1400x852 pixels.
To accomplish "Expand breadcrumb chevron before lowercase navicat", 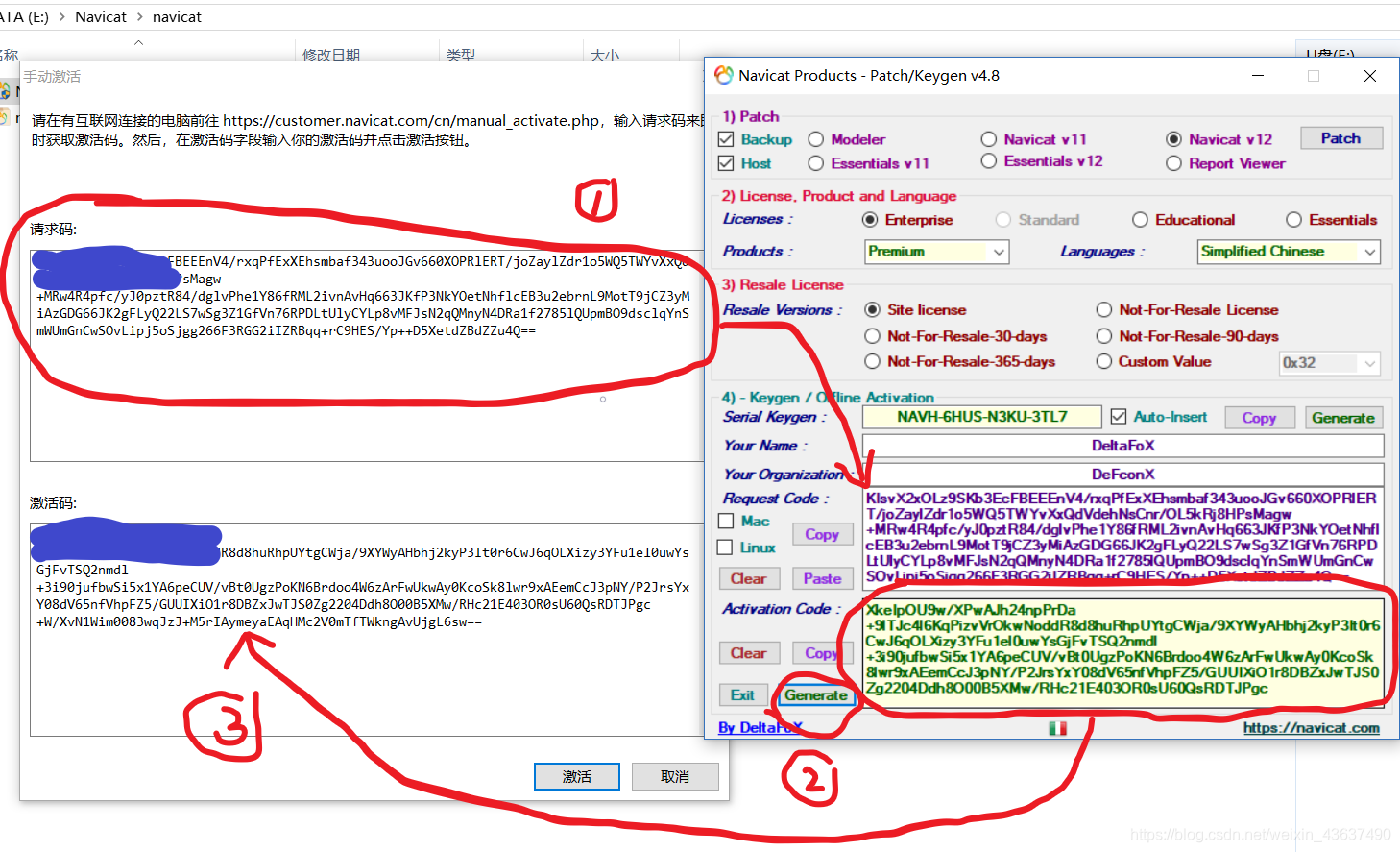I will (140, 17).
